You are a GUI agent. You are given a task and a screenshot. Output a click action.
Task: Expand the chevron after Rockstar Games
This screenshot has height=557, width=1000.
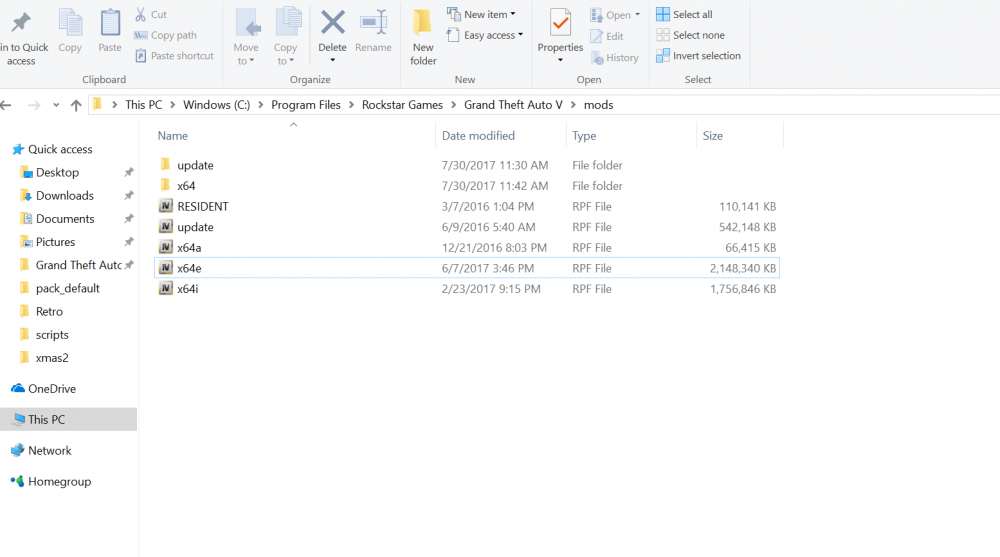[453, 105]
